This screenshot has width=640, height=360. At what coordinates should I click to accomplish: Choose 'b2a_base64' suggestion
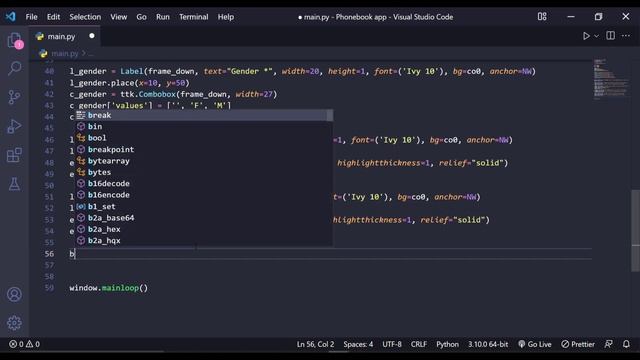(x=203, y=218)
